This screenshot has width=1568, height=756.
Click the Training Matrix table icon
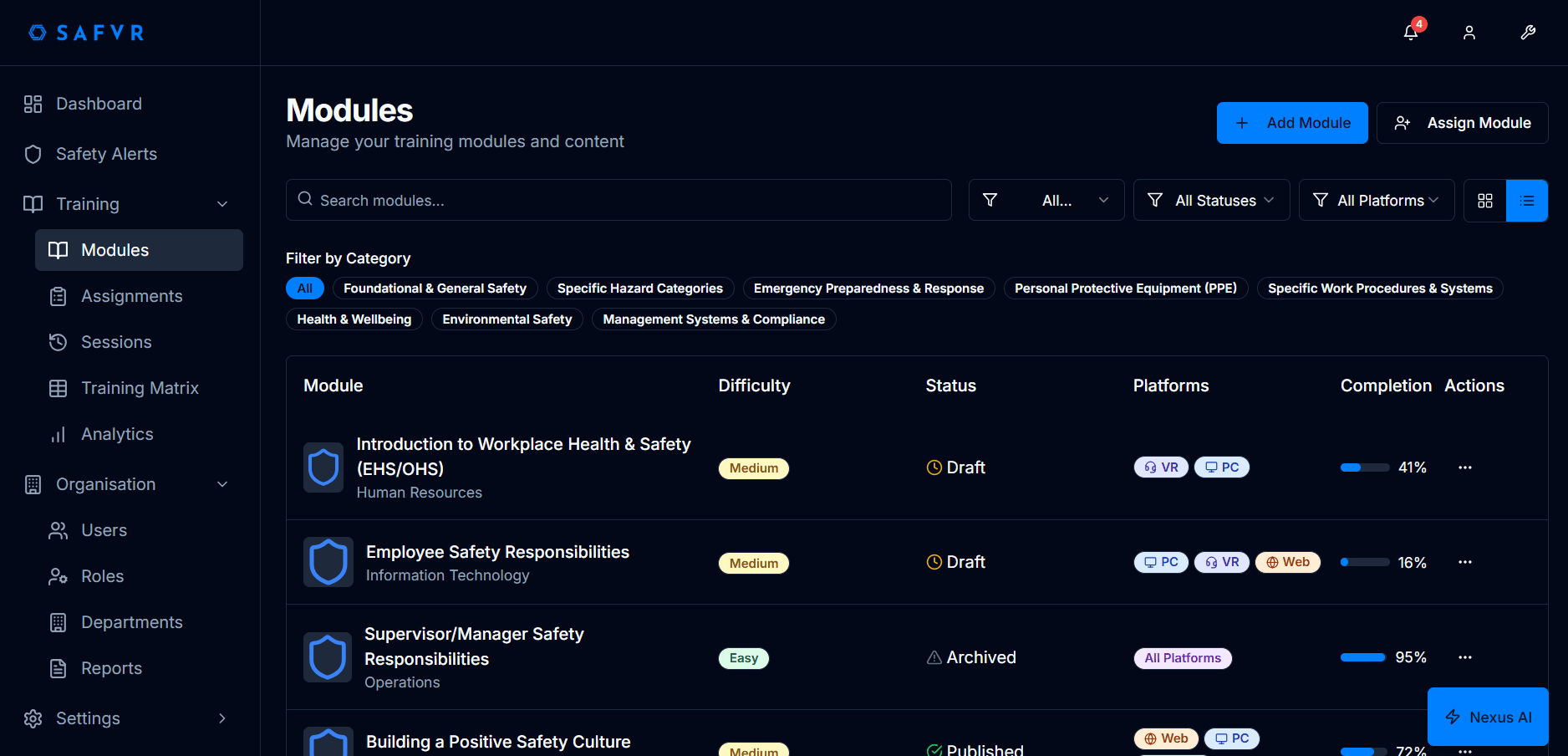pos(58,388)
